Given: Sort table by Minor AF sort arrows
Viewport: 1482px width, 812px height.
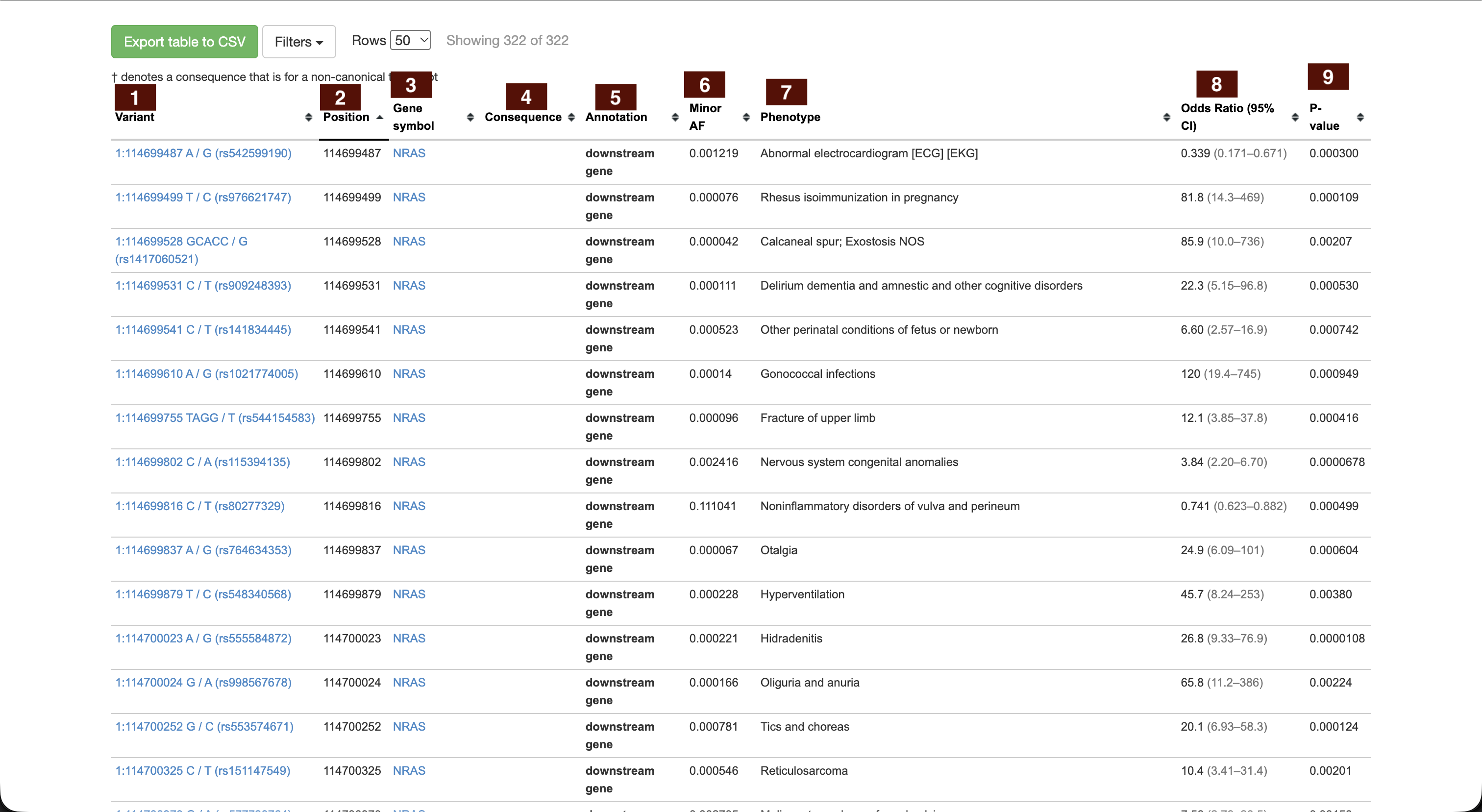Looking at the screenshot, I should (x=746, y=117).
